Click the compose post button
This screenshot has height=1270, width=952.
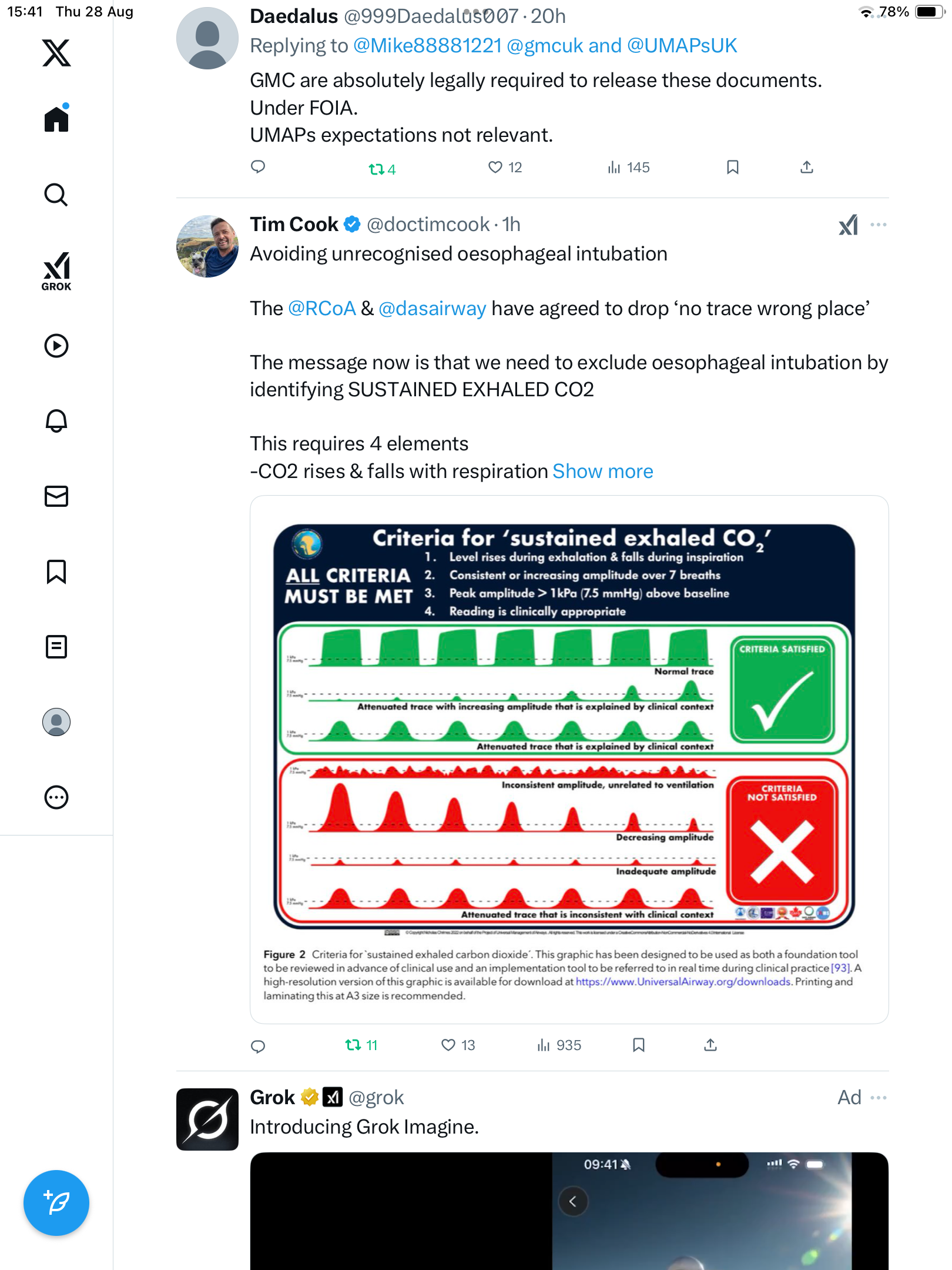pos(56,1203)
